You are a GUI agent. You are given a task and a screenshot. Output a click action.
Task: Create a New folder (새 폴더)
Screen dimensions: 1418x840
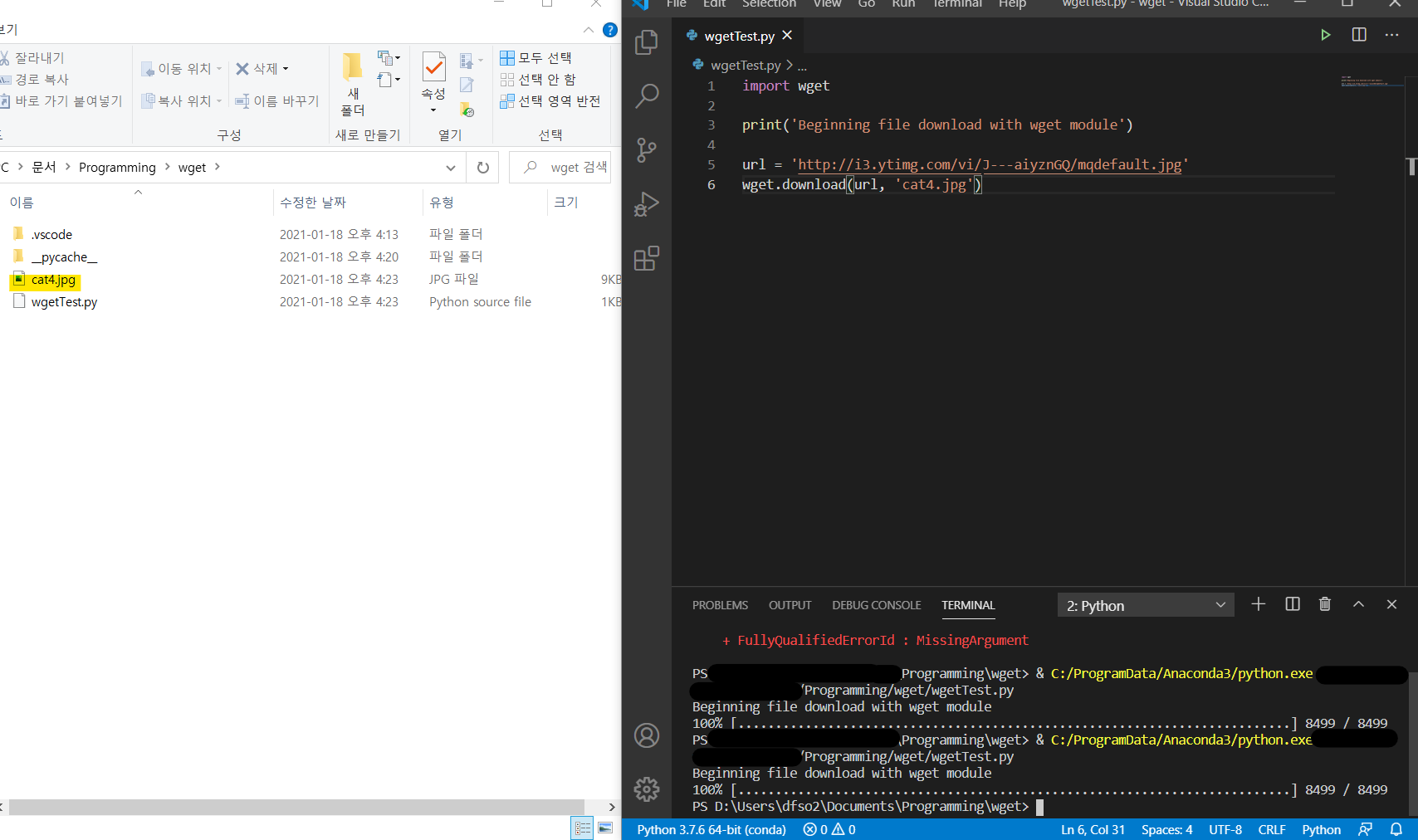tap(353, 84)
